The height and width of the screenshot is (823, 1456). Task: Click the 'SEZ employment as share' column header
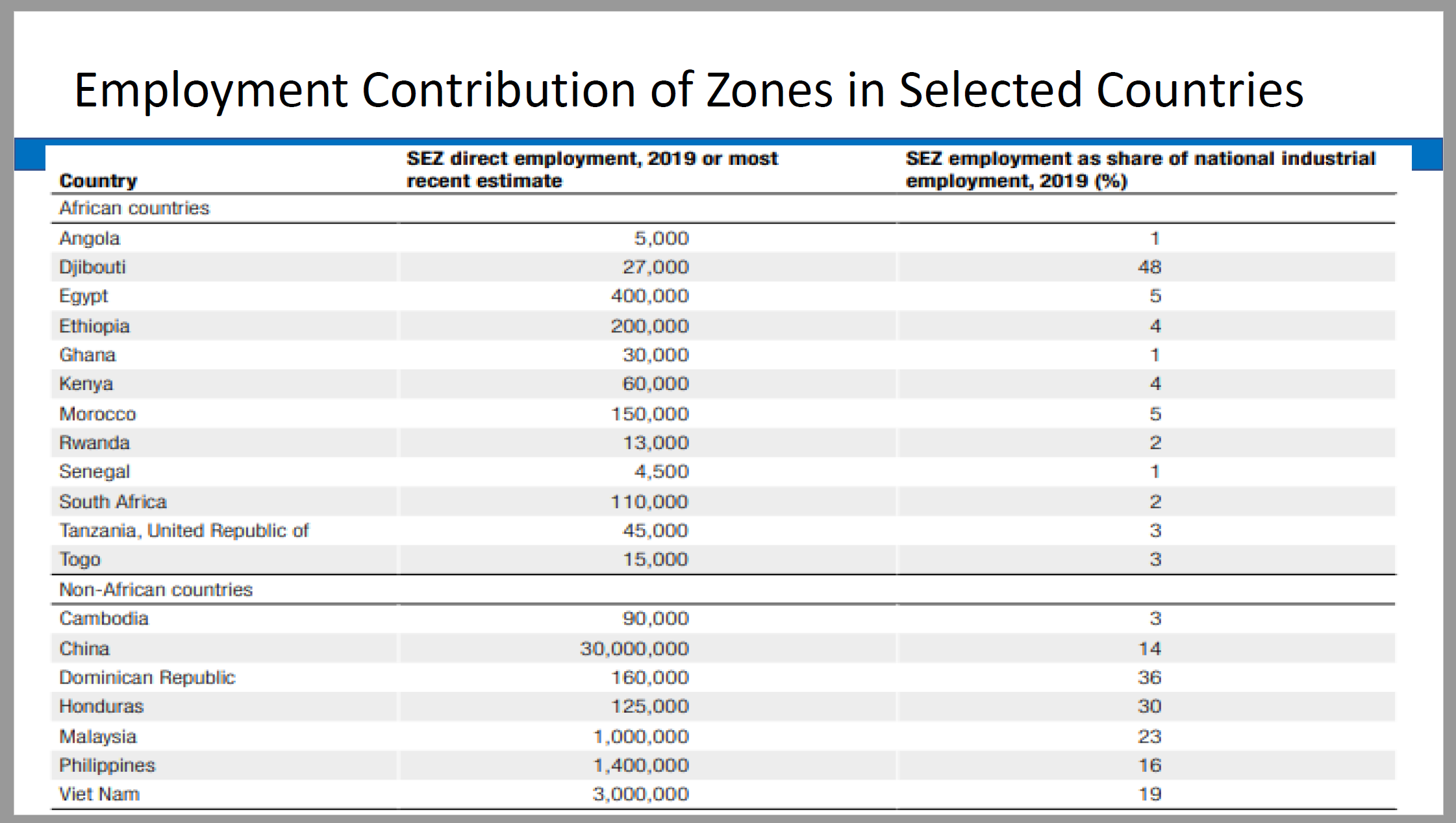pyautogui.click(x=1140, y=169)
